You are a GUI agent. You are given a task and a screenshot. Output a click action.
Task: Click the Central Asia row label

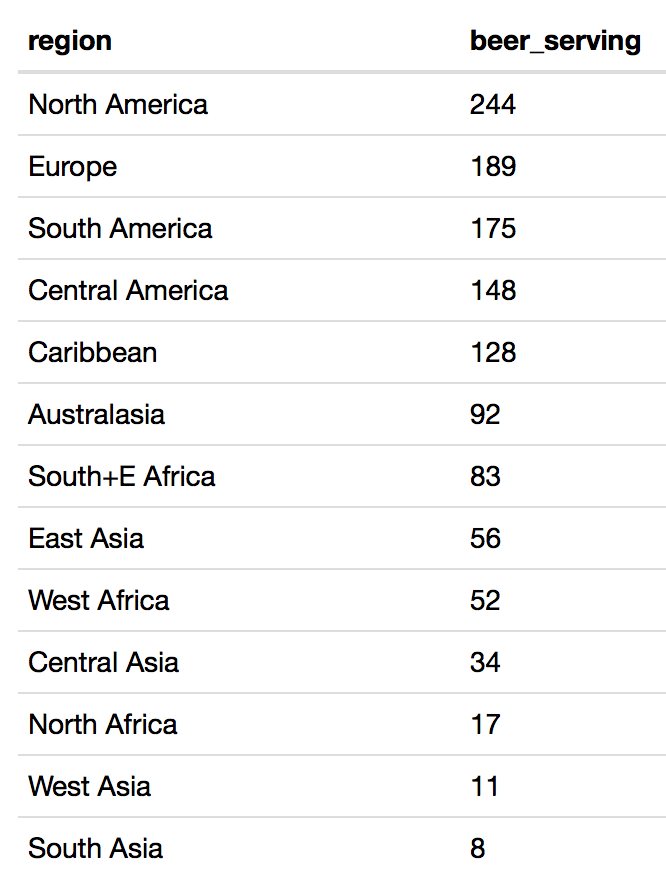click(x=104, y=662)
